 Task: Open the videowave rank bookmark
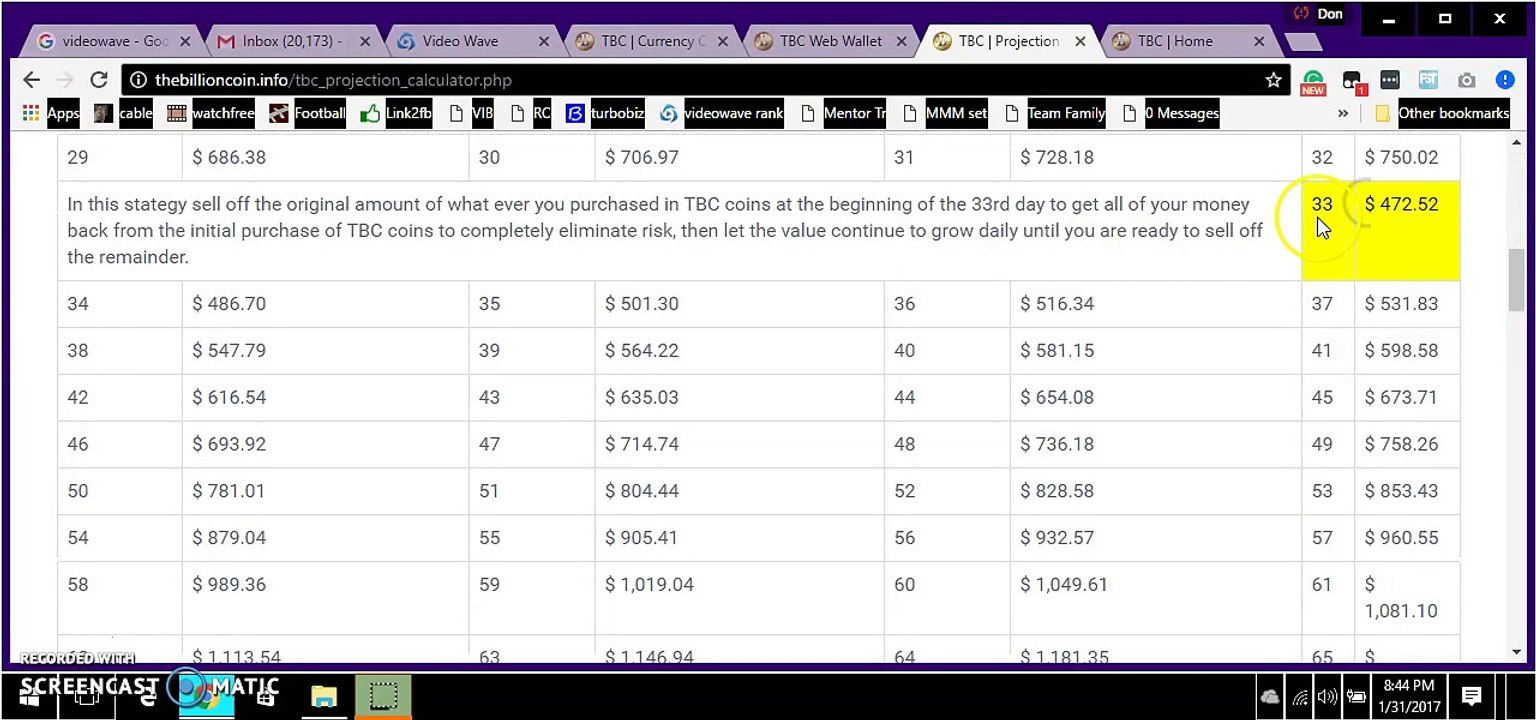coord(721,113)
